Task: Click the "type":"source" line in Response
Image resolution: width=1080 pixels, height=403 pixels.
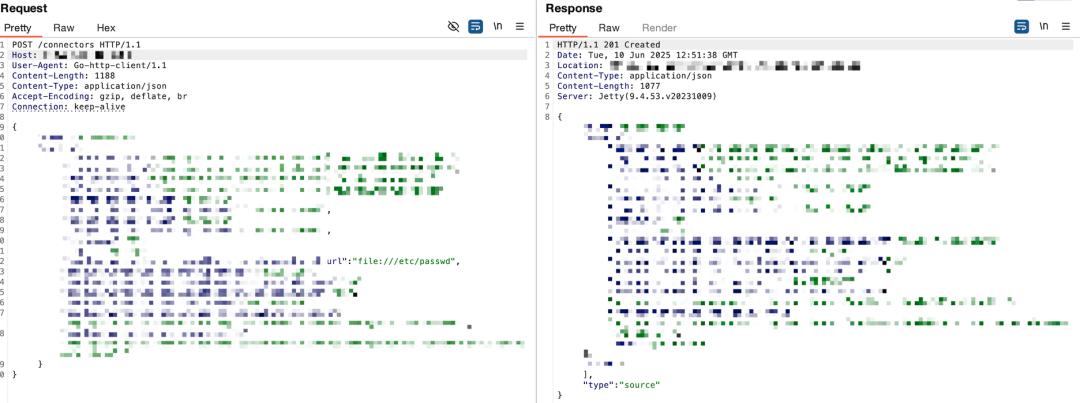Action: (x=621, y=384)
